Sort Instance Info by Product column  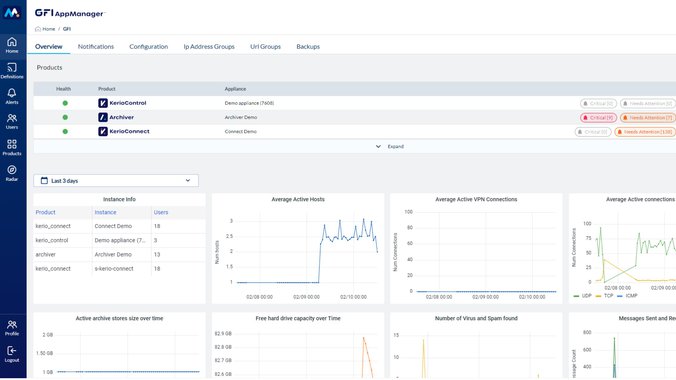click(x=46, y=212)
